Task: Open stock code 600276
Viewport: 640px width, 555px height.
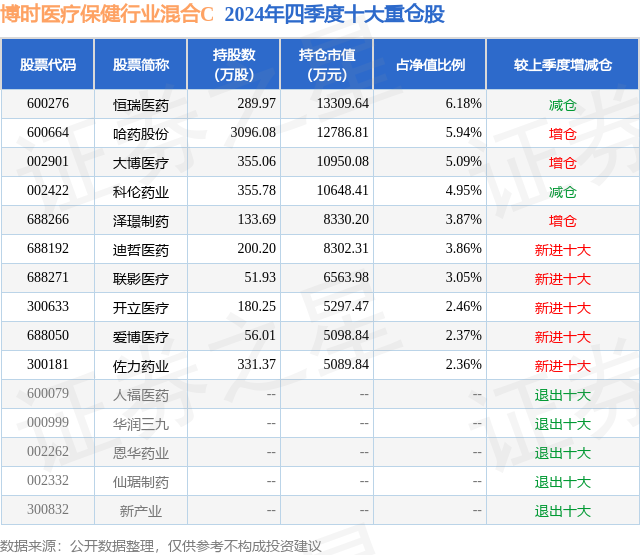Action: pos(48,104)
